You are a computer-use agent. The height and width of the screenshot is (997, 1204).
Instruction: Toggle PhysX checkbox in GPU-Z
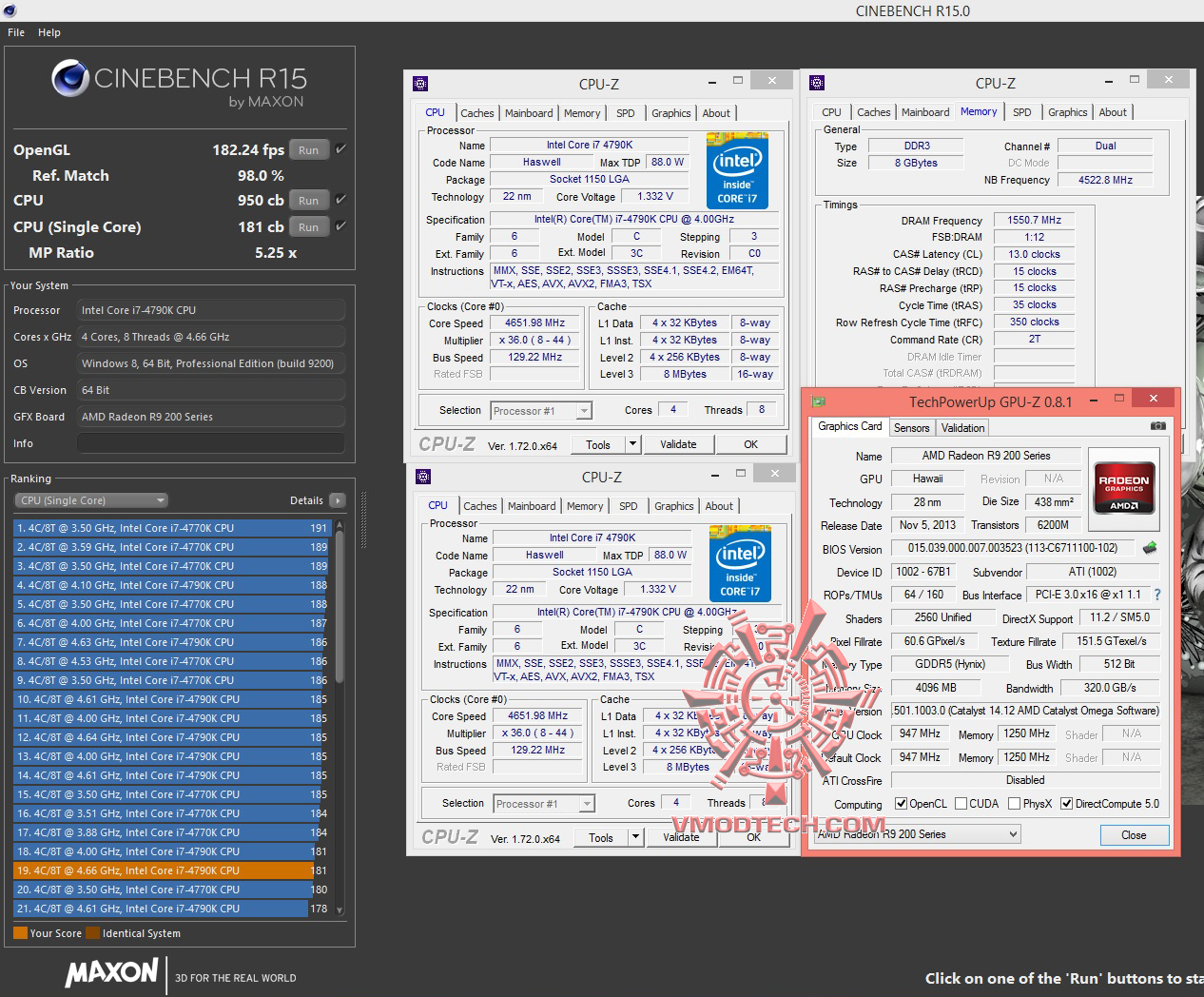pos(1014,804)
